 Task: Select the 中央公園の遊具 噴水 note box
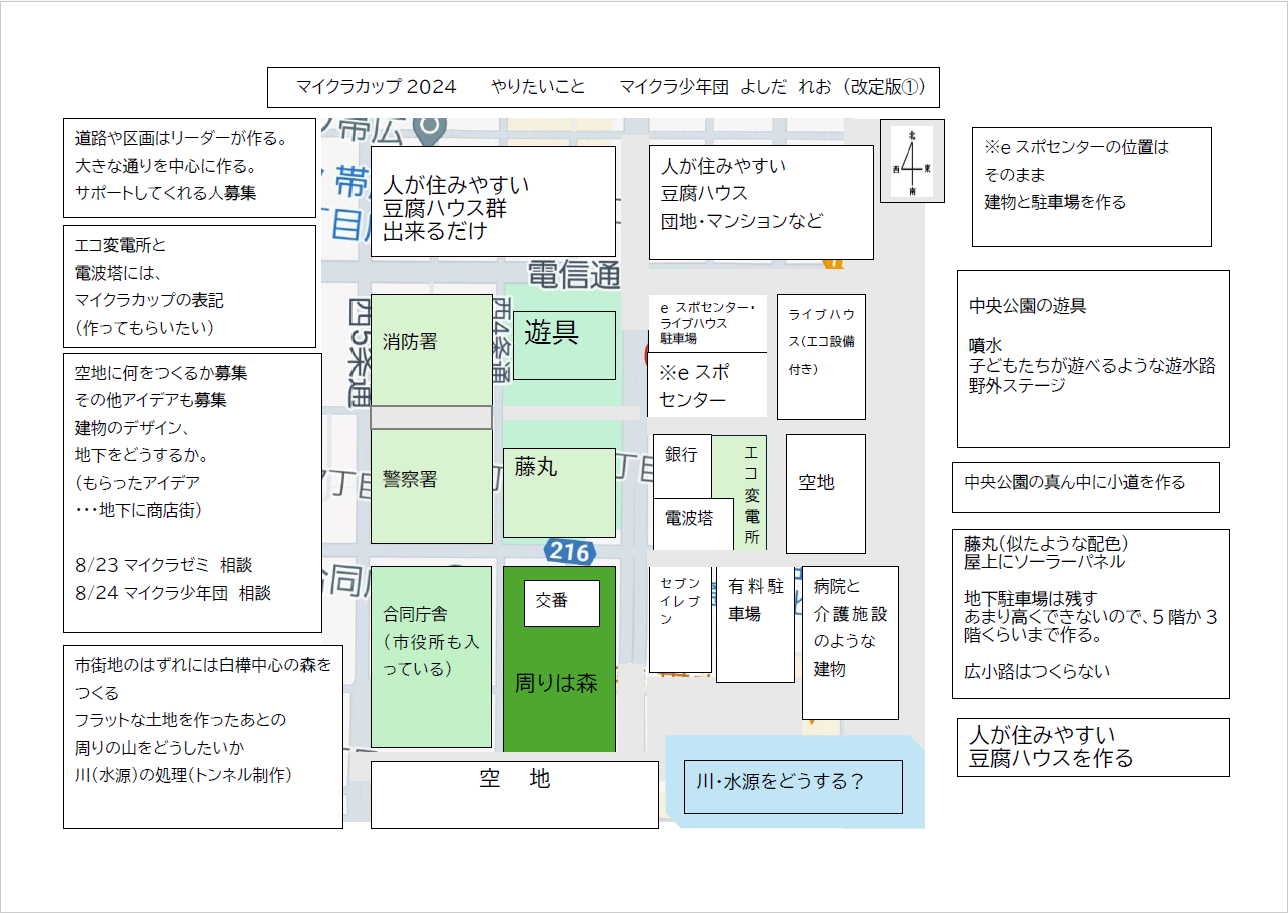coord(1093,359)
